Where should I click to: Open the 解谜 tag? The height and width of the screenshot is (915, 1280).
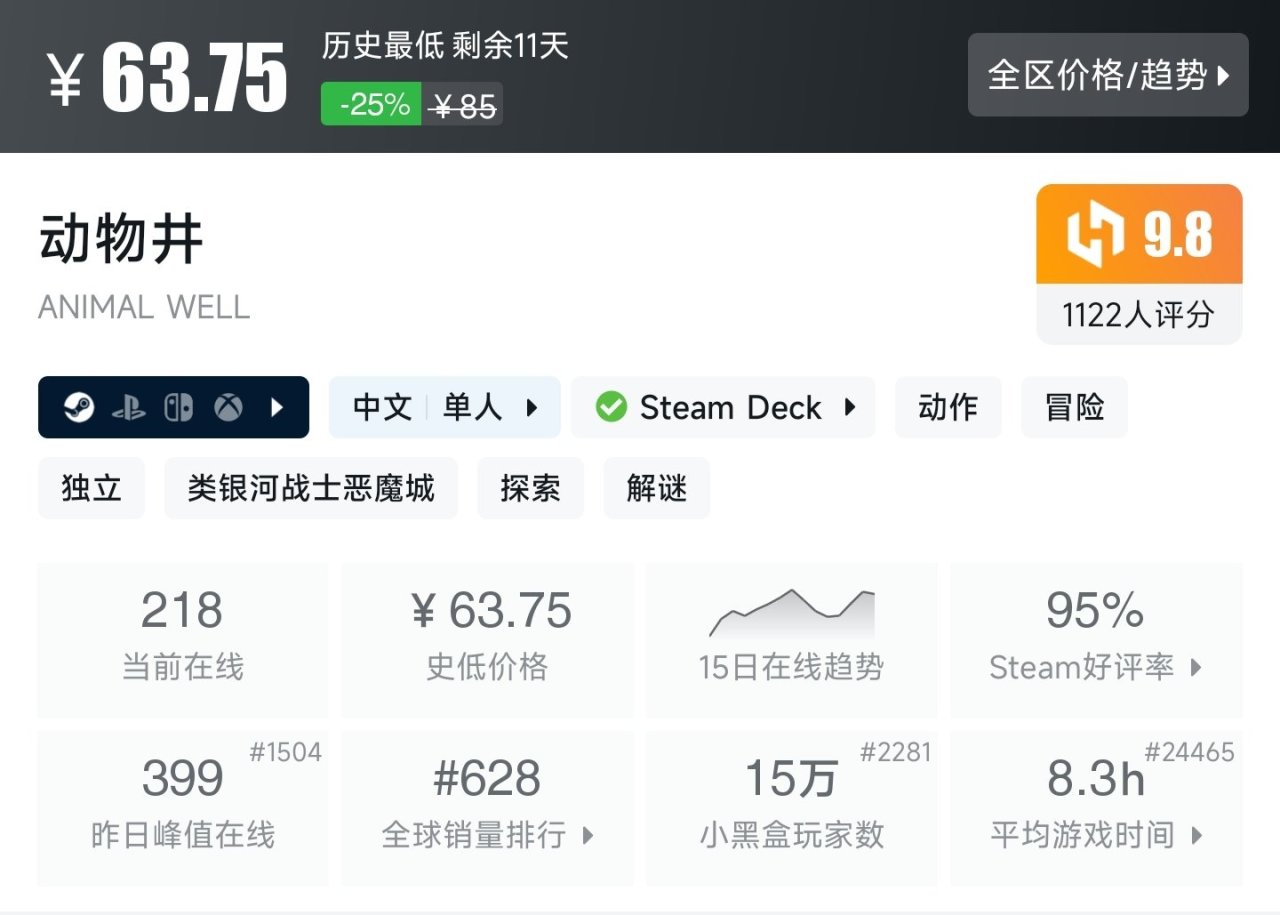(x=656, y=488)
